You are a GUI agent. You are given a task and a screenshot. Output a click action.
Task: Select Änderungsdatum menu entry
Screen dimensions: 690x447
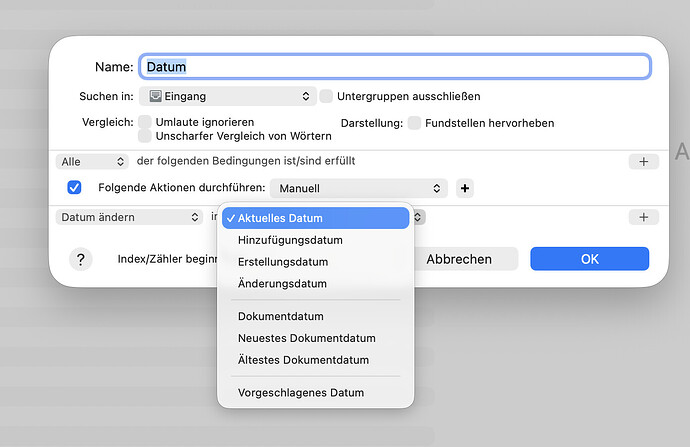point(316,284)
